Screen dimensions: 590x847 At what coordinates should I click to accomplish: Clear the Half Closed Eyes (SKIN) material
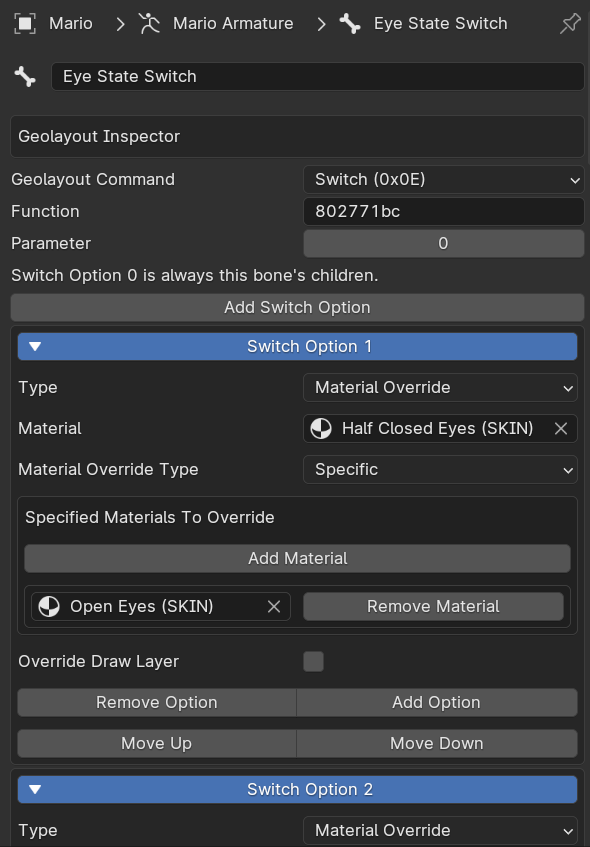(x=561, y=428)
